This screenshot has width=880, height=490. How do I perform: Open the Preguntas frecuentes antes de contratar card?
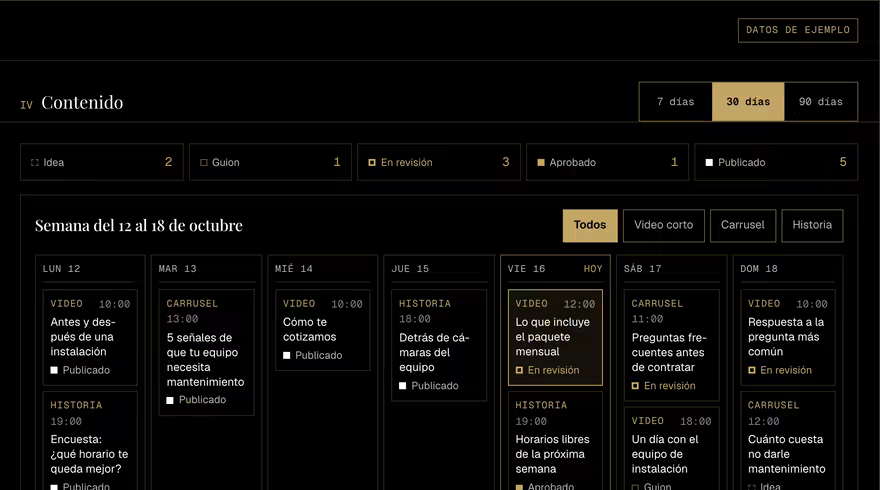[x=671, y=345]
